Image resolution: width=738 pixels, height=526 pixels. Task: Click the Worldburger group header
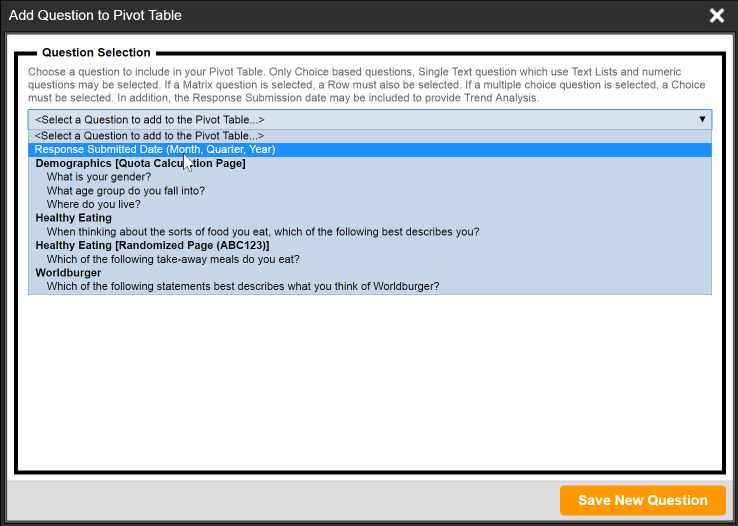click(x=68, y=272)
